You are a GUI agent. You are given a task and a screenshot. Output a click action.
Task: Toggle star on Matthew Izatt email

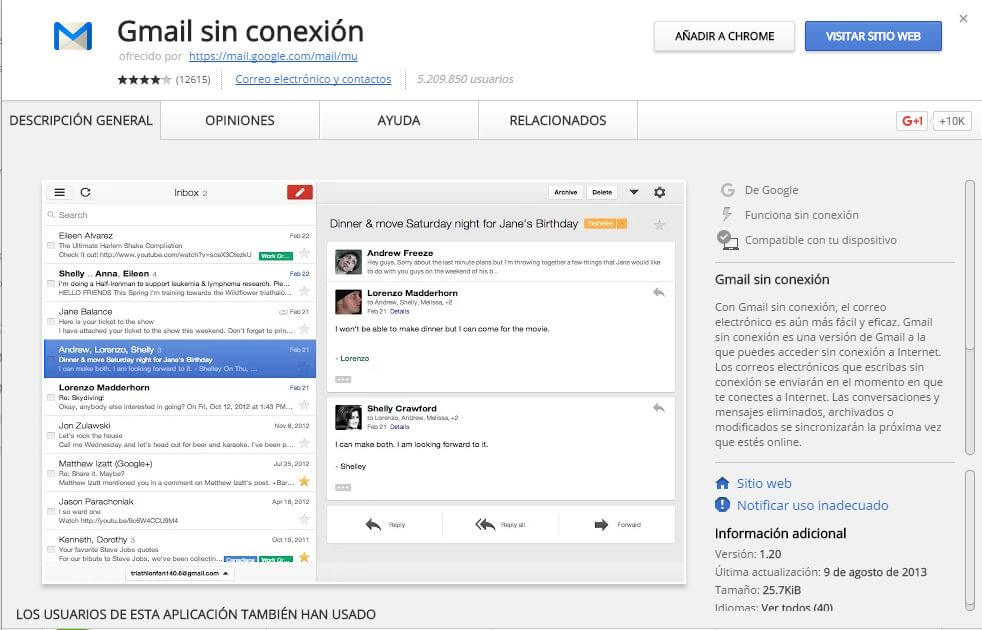304,481
